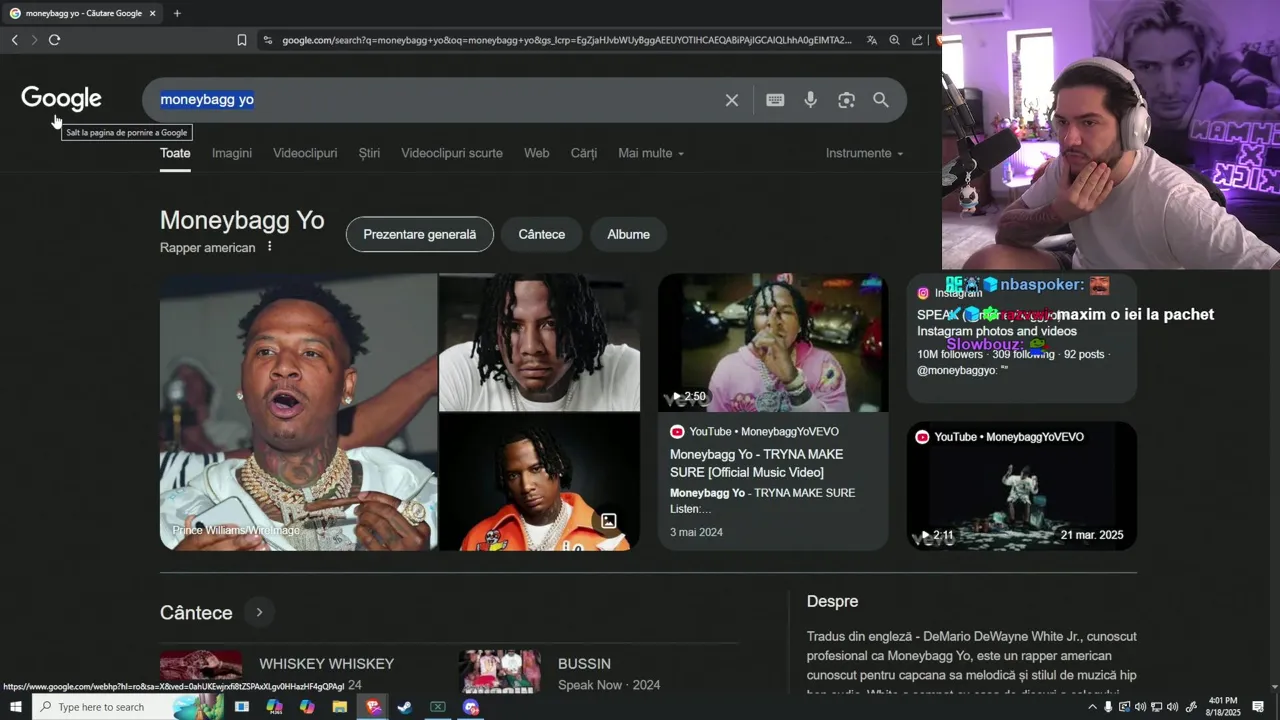The width and height of the screenshot is (1280, 720).
Task: Open the zoom magnifier in address bar
Action: tap(894, 40)
